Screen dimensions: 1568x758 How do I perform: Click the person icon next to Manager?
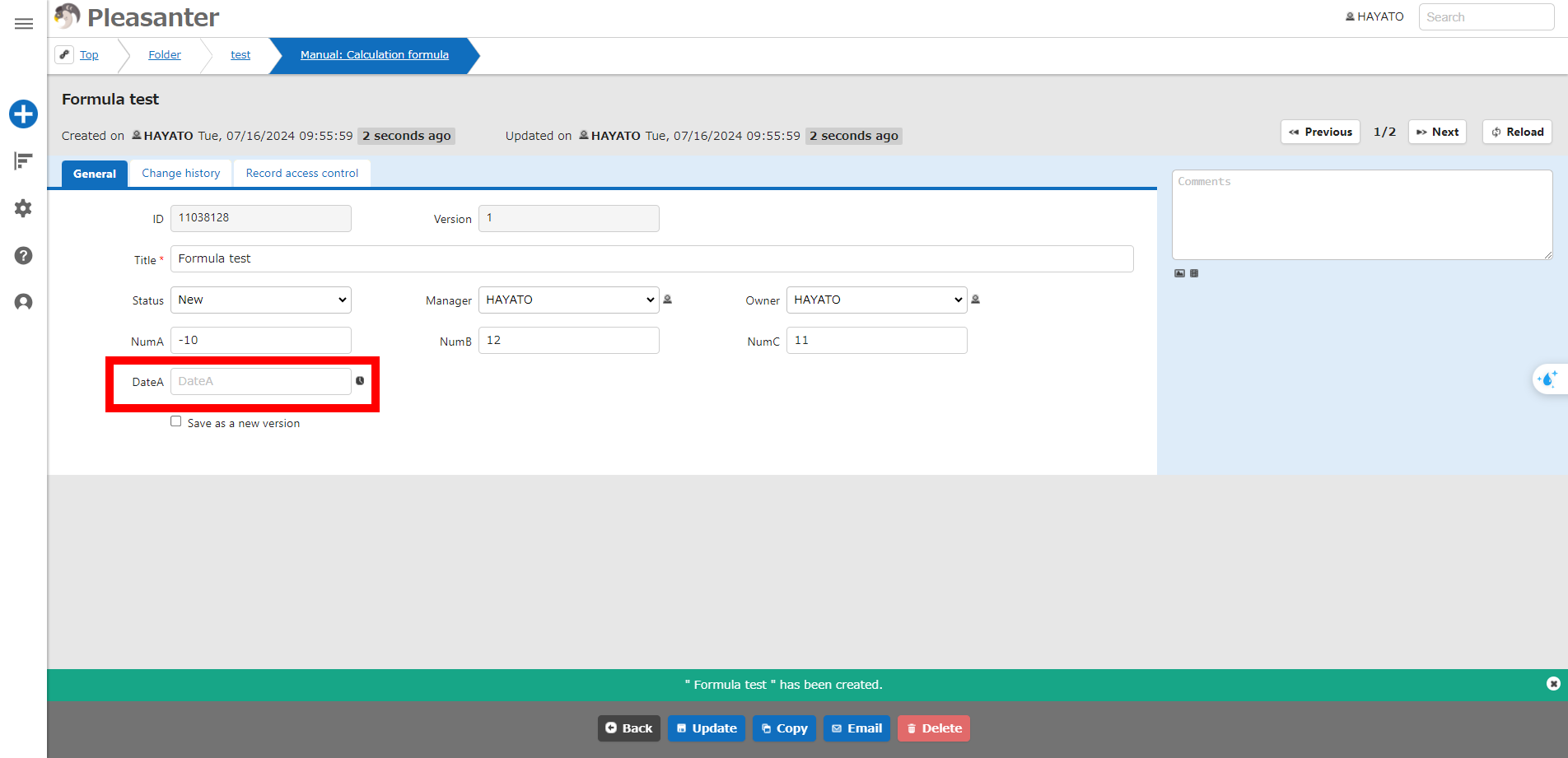pos(668,300)
